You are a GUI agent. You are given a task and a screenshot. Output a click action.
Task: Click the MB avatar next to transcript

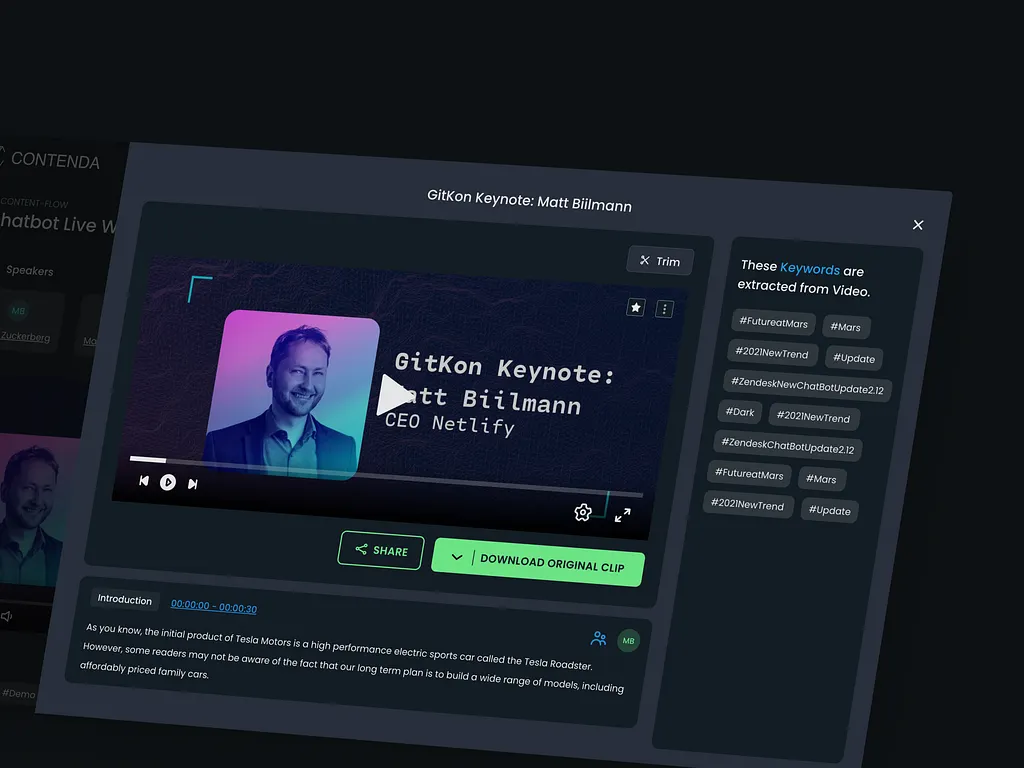click(x=629, y=640)
